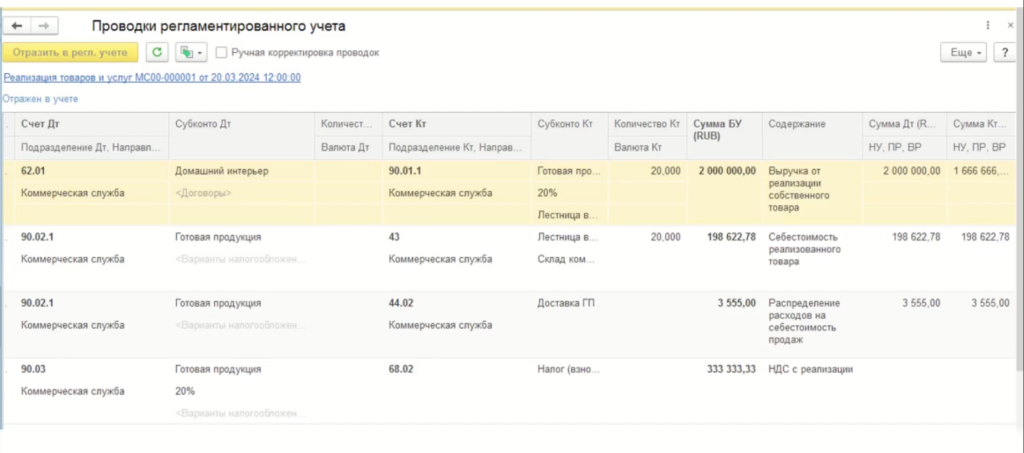
Task: Select the Домашний интерьер cell
Action: tap(242, 171)
